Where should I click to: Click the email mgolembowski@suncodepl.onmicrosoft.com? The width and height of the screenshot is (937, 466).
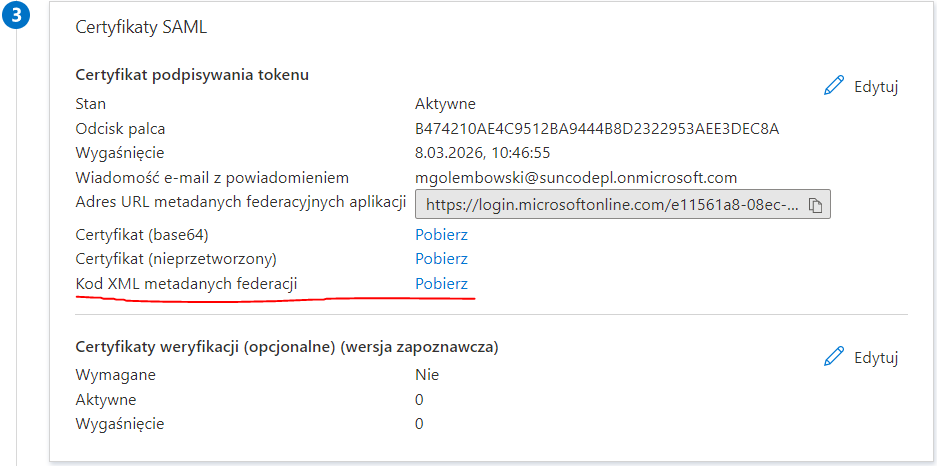[576, 177]
